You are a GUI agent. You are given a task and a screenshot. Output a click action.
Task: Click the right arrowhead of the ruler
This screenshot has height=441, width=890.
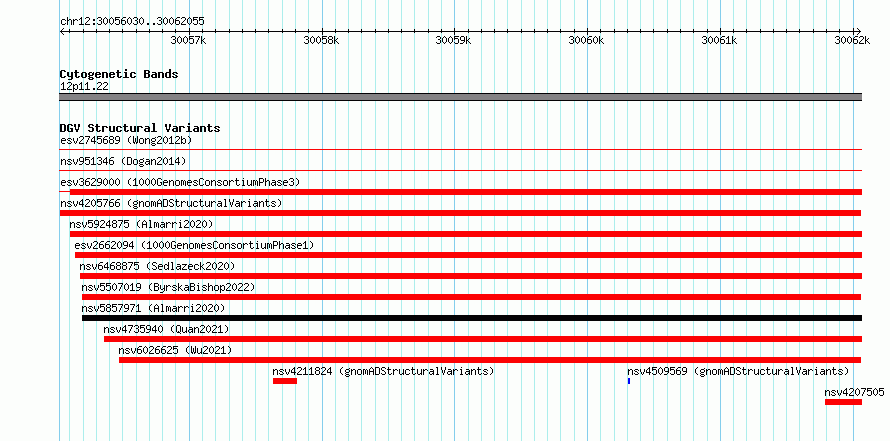(859, 31)
